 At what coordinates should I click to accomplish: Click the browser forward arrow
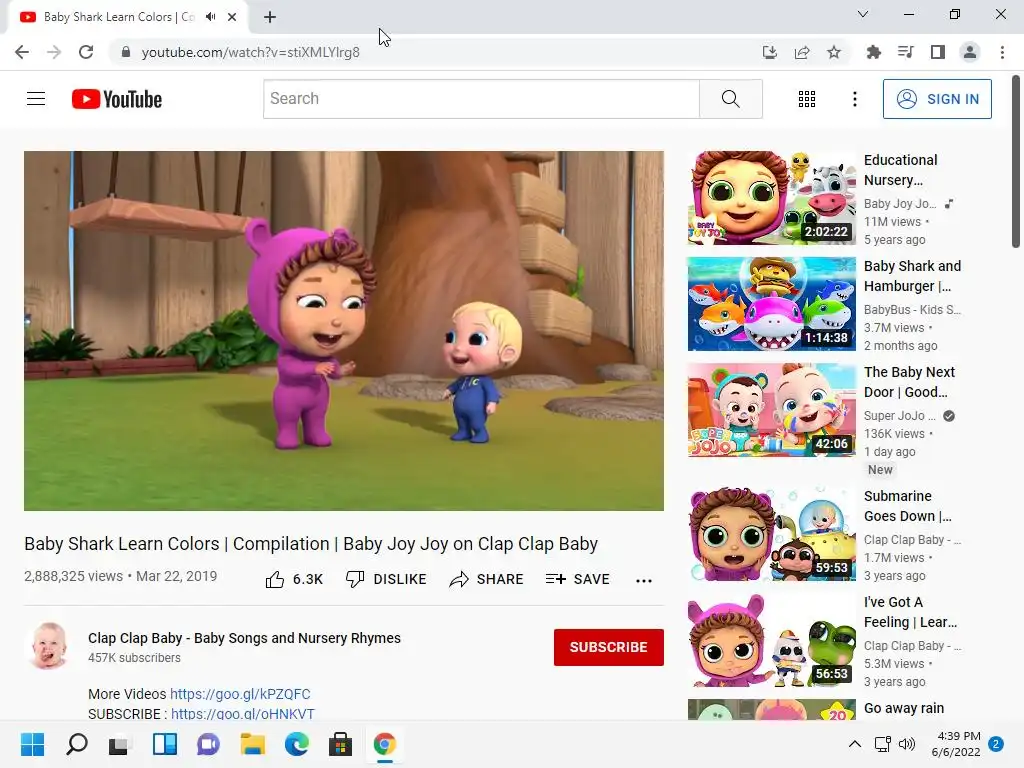(54, 52)
